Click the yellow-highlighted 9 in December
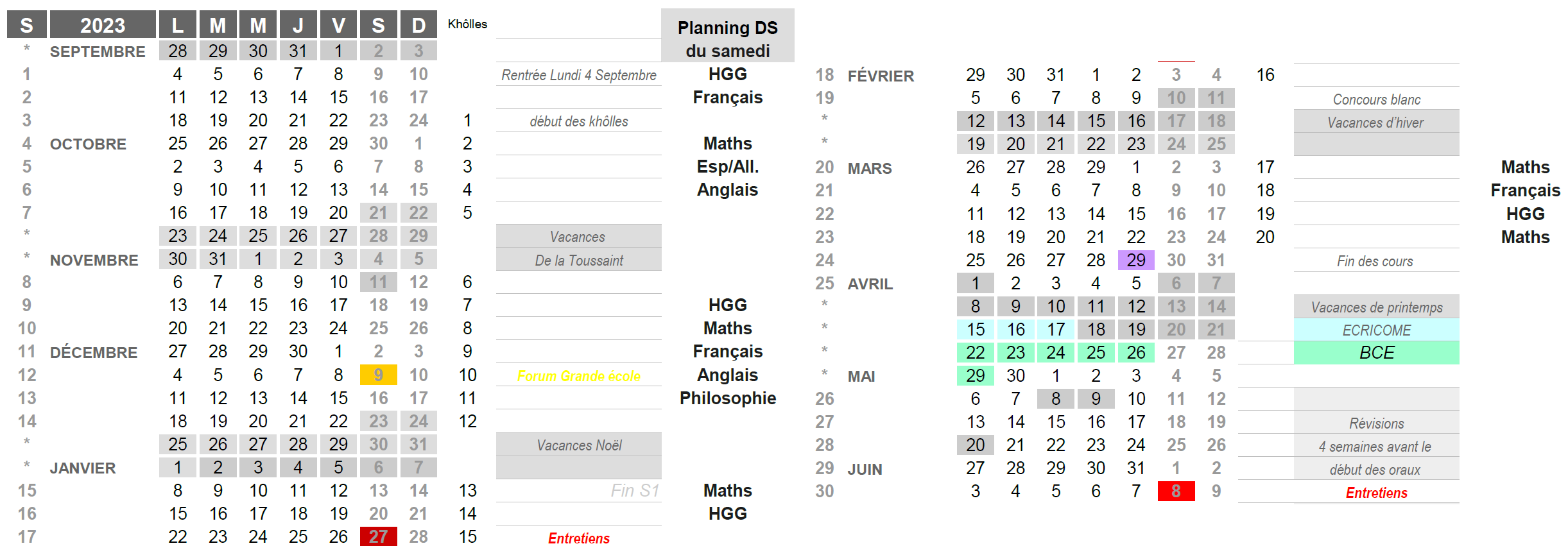The width and height of the screenshot is (1568, 546). pos(378,375)
